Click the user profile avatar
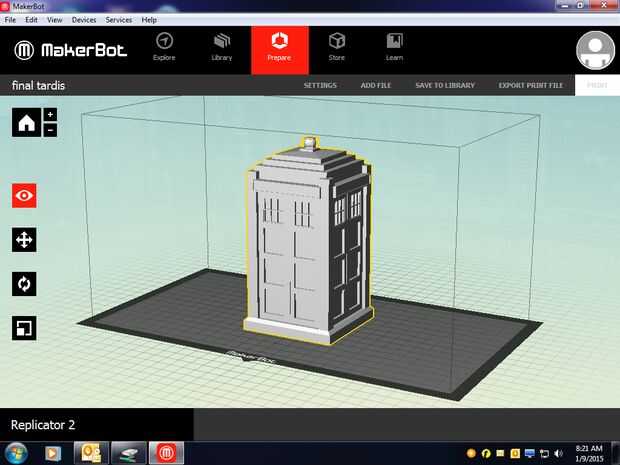The image size is (620, 465). (x=595, y=50)
